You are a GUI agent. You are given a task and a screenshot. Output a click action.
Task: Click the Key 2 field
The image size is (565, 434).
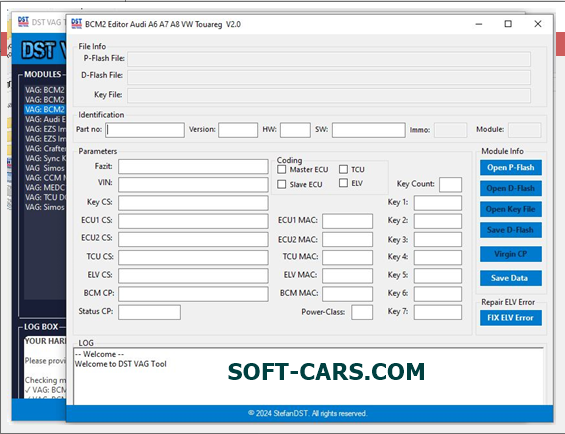(x=437, y=221)
